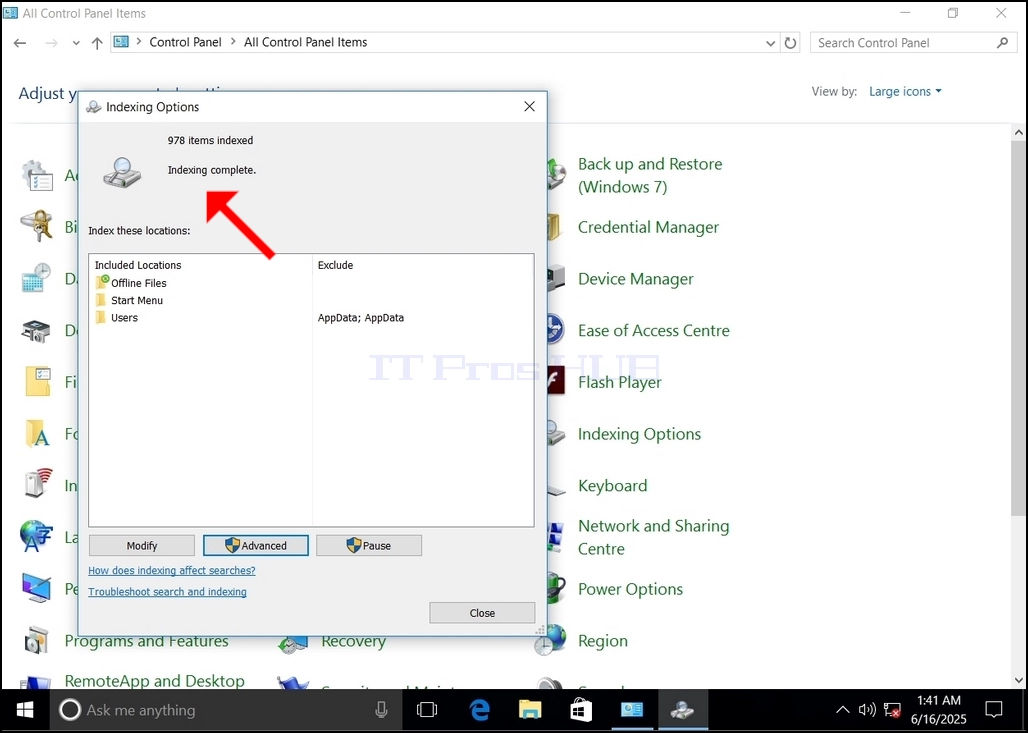Click the Start Menu folder icon
The height and width of the screenshot is (733, 1028).
(101, 300)
